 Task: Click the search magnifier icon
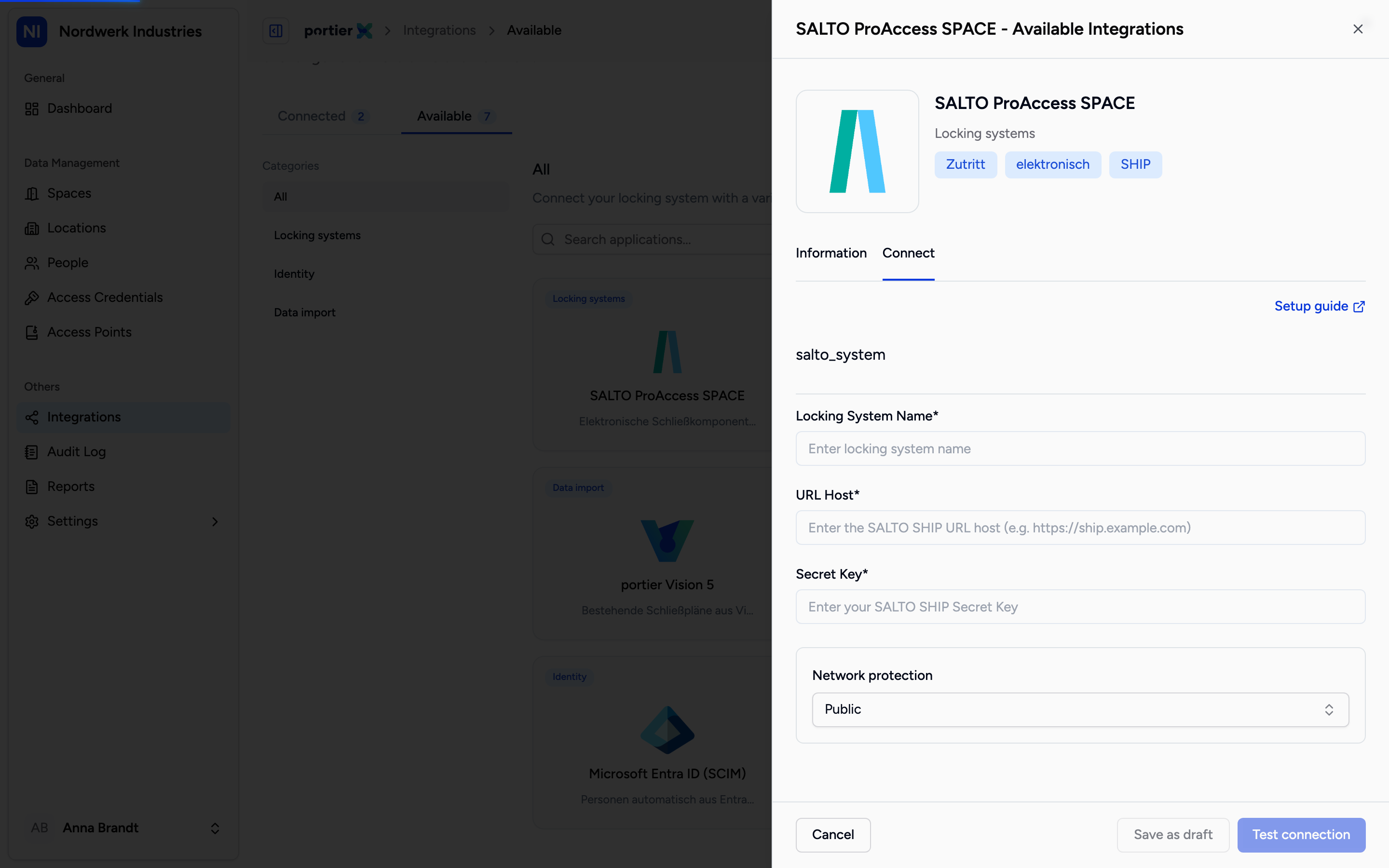coord(547,239)
